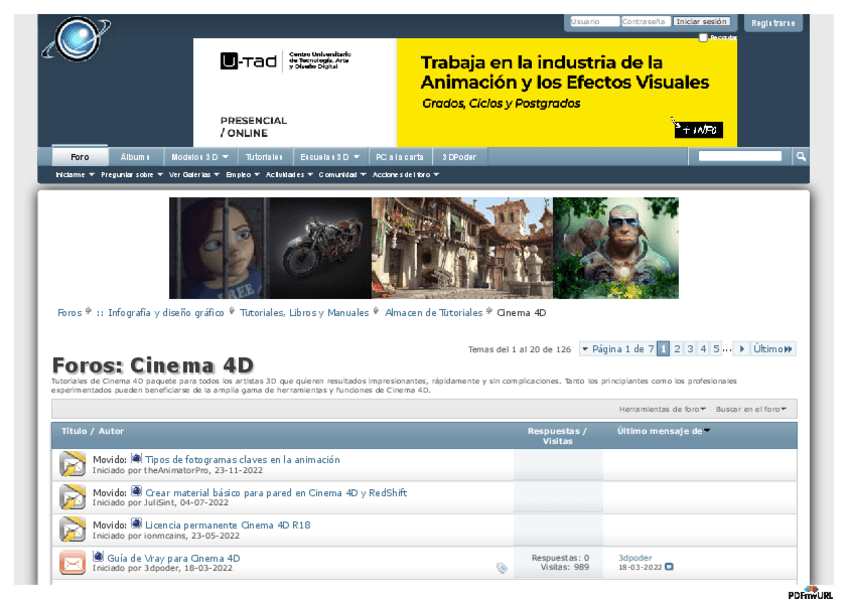This screenshot has height=599, width=848.
Task: Open the Preguntar sobre submenu
Action: (132, 175)
